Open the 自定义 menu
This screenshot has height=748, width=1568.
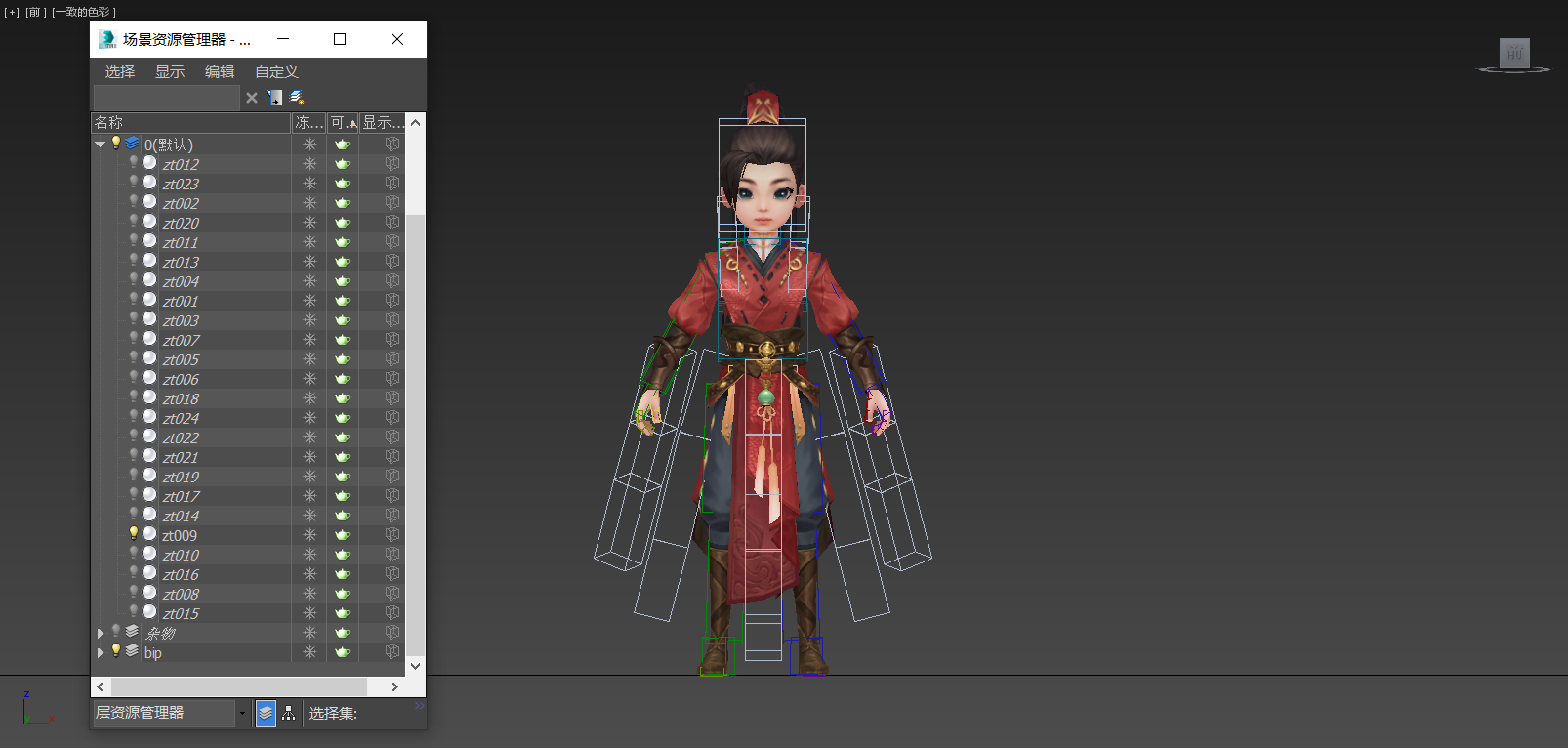tap(276, 72)
